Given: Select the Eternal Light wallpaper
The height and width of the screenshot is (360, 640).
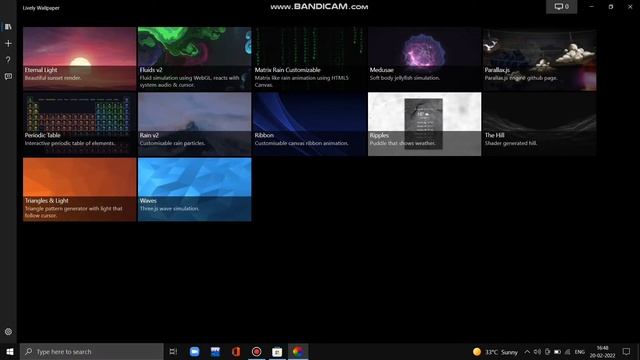Looking at the screenshot, I should click(80, 59).
